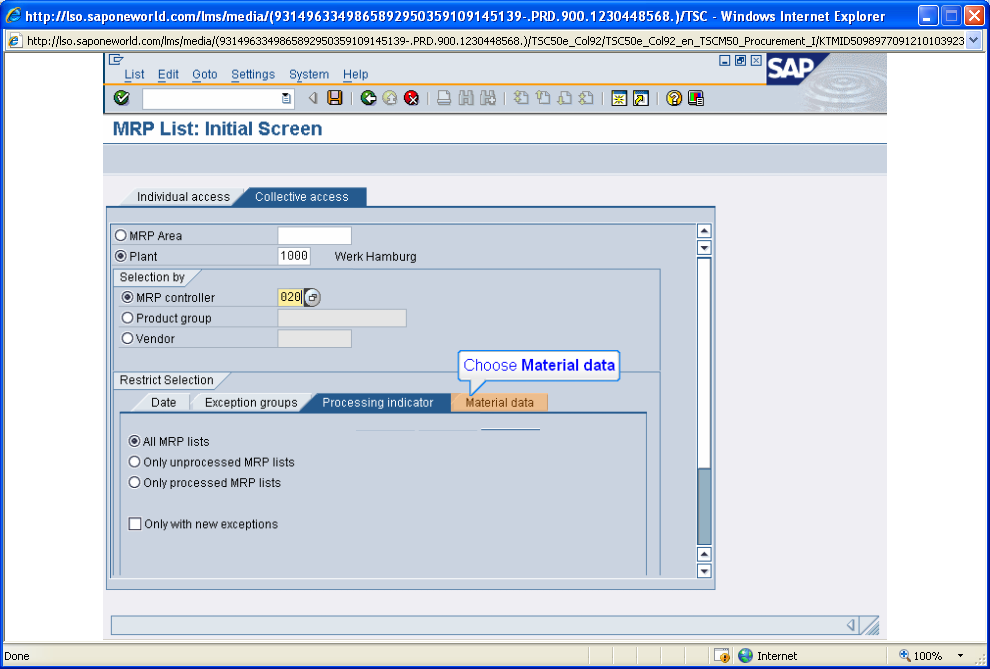Click the MRP Area input field
This screenshot has height=669, width=990.
(x=314, y=236)
